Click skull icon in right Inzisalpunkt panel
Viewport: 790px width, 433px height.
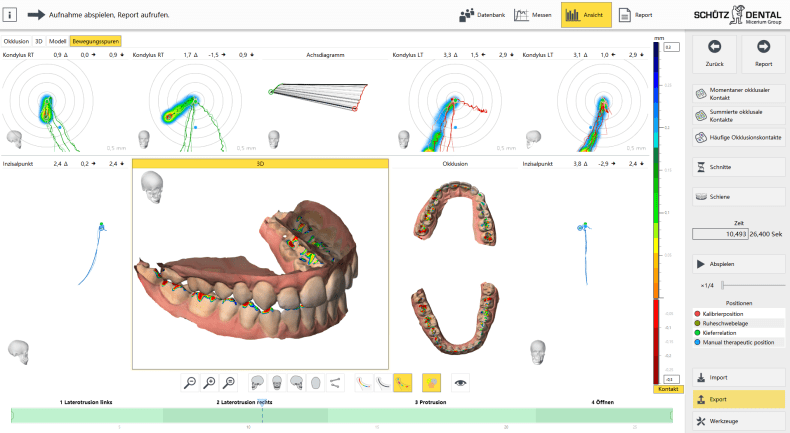coord(538,352)
